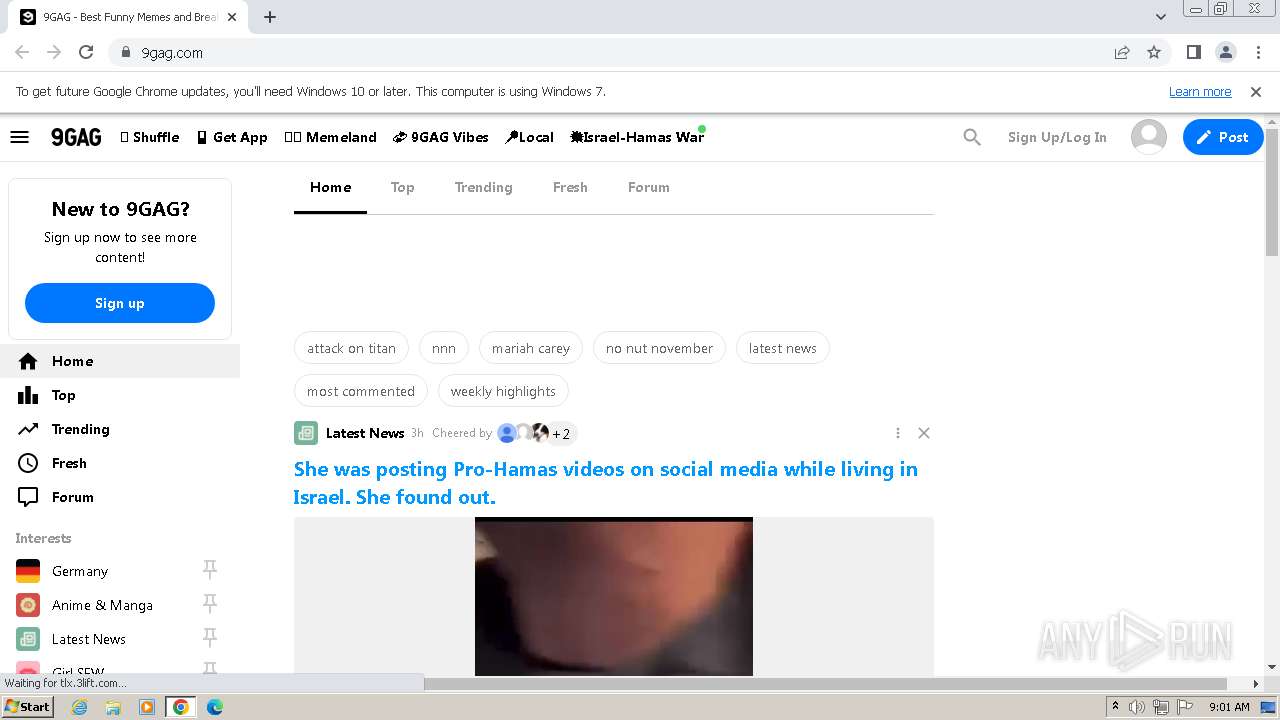This screenshot has width=1280, height=720.
Task: Switch to the Trending feed tab
Action: (483, 187)
